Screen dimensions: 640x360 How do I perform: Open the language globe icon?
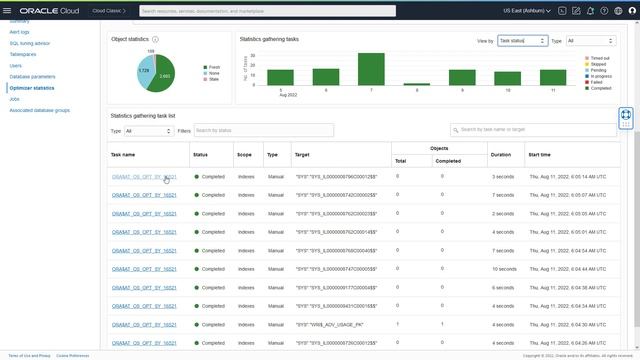pyautogui.click(x=618, y=11)
